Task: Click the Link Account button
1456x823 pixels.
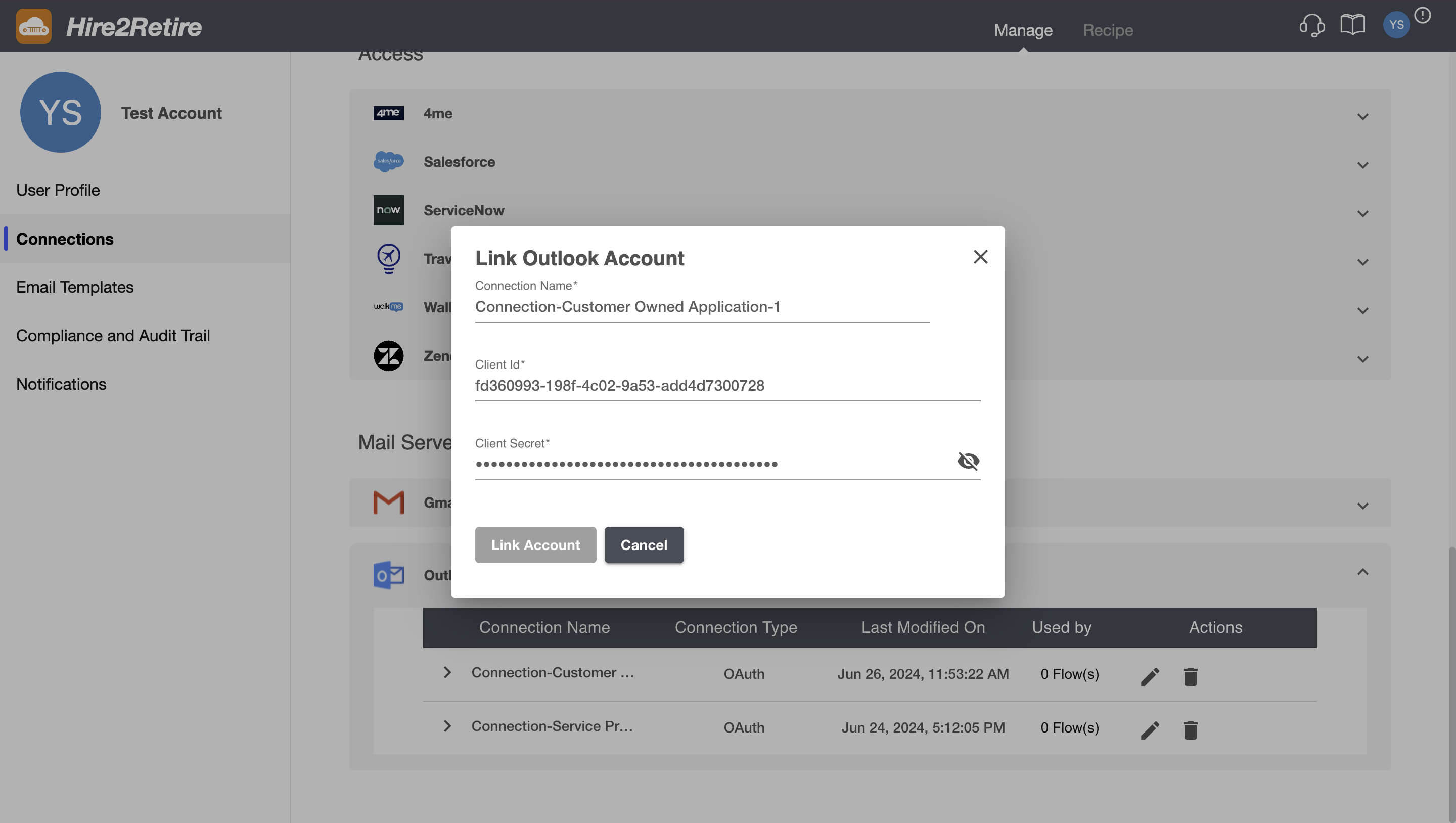Action: (535, 545)
